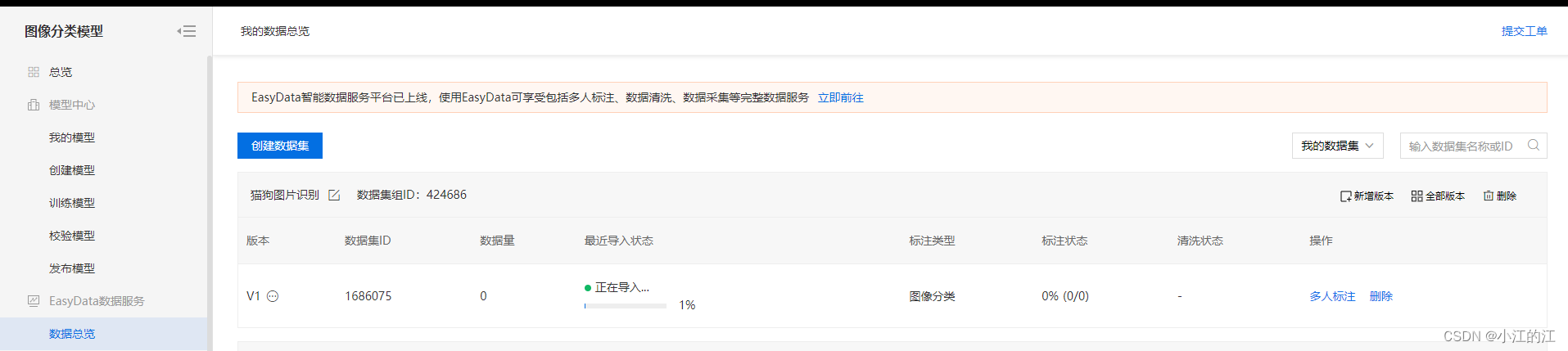Click the 图像分类模型 sidebar title
The image size is (1568, 351).
point(64,31)
